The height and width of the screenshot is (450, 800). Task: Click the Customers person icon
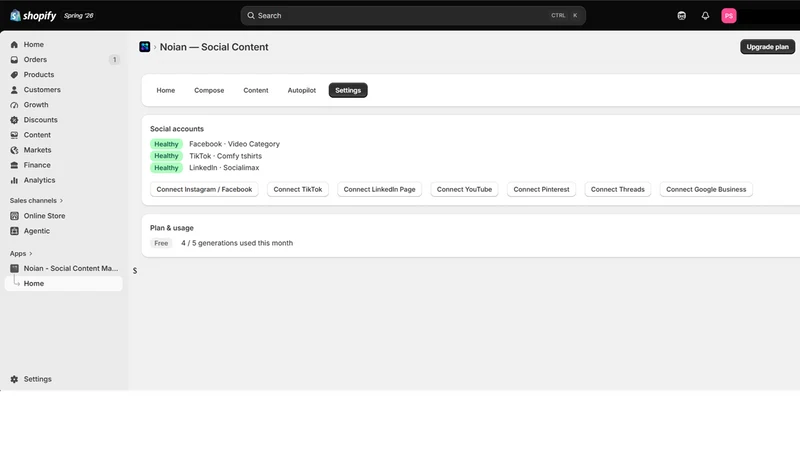(14, 90)
